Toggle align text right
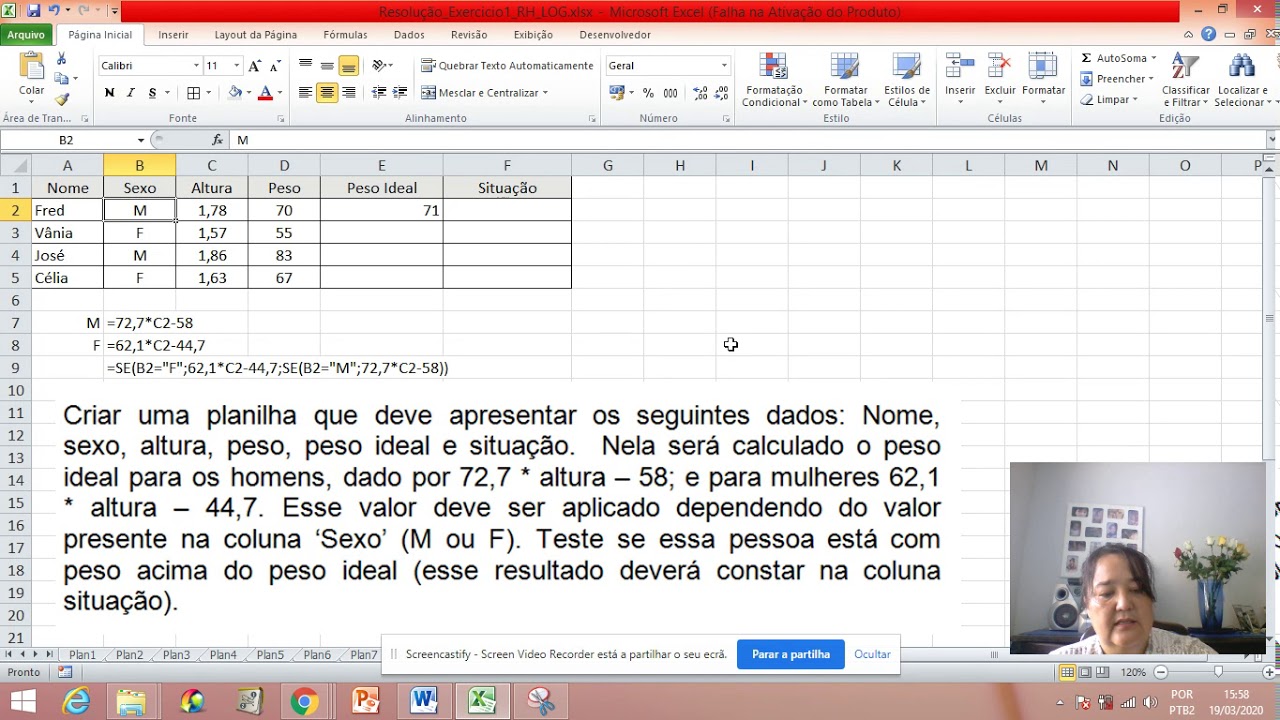The height and width of the screenshot is (720, 1280). pyautogui.click(x=348, y=93)
